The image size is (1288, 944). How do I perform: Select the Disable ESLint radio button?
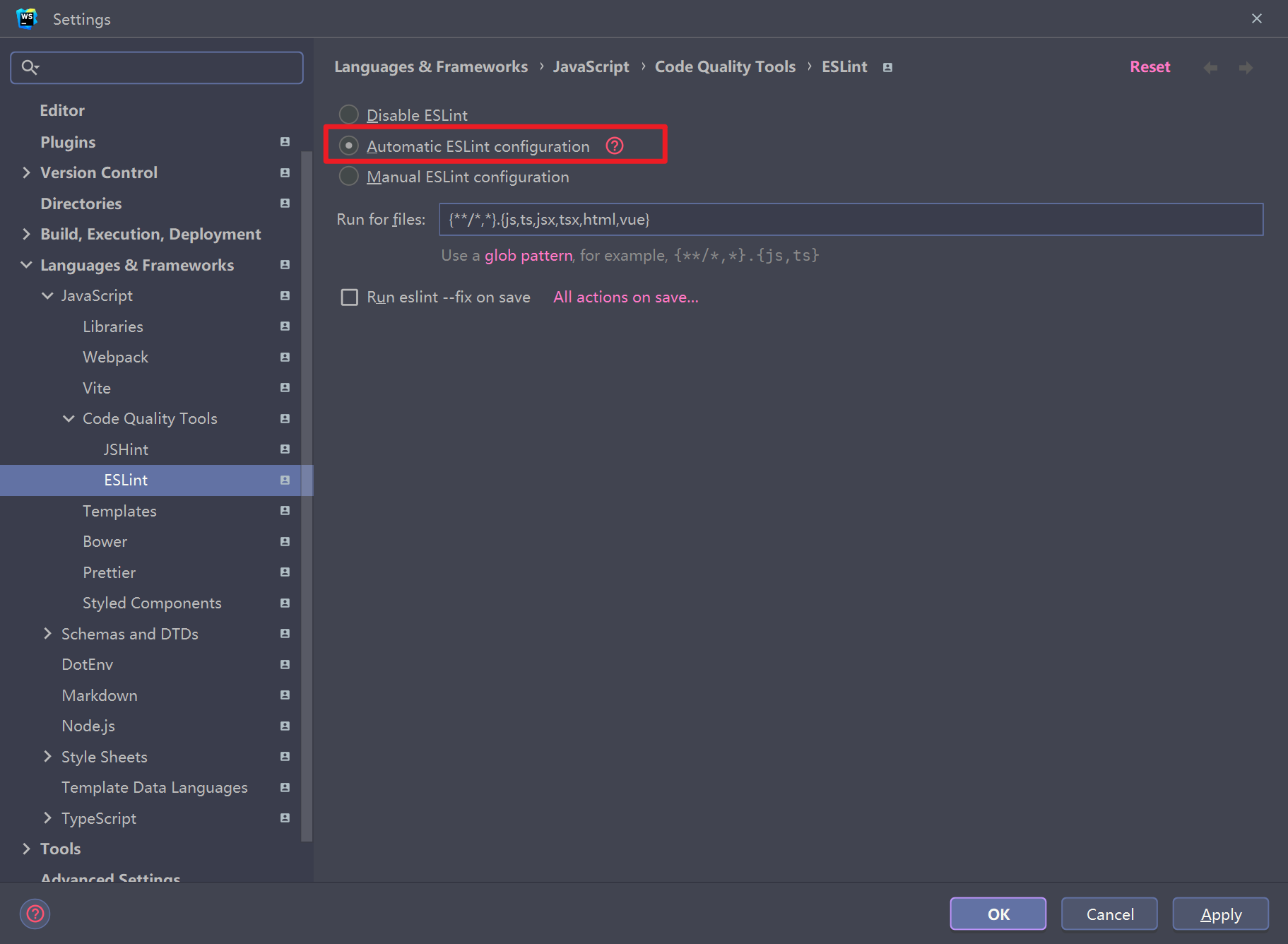tap(349, 114)
